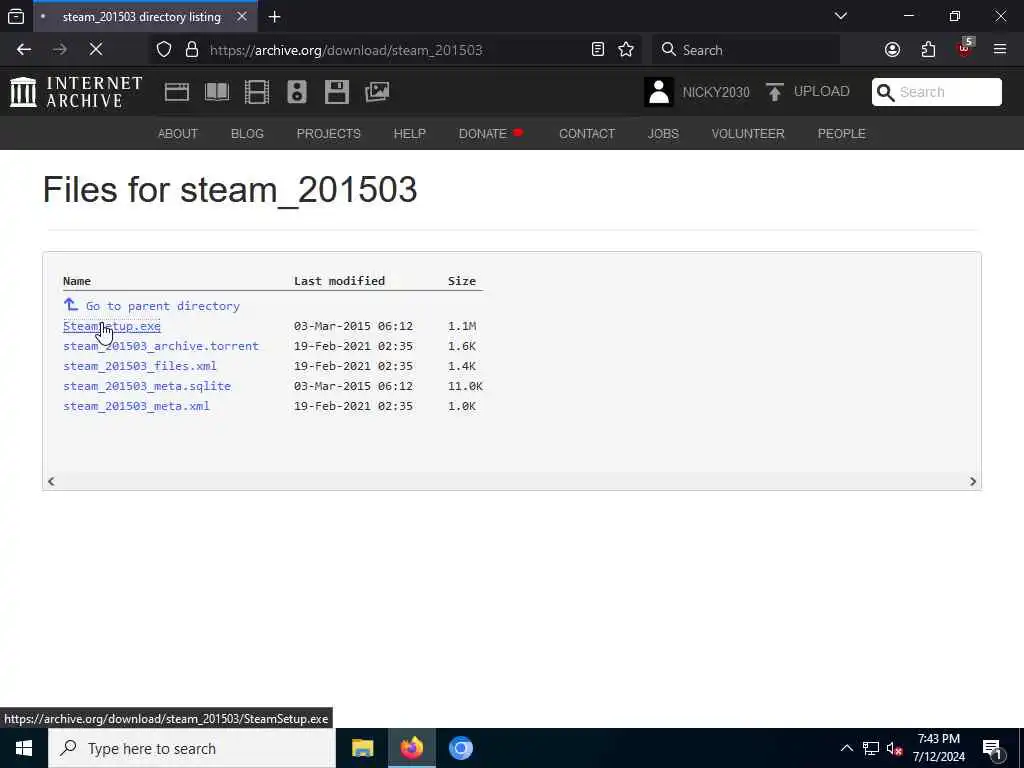
Task: Click the 1.1M size of SteamSetup.exe
Action: coord(462,326)
